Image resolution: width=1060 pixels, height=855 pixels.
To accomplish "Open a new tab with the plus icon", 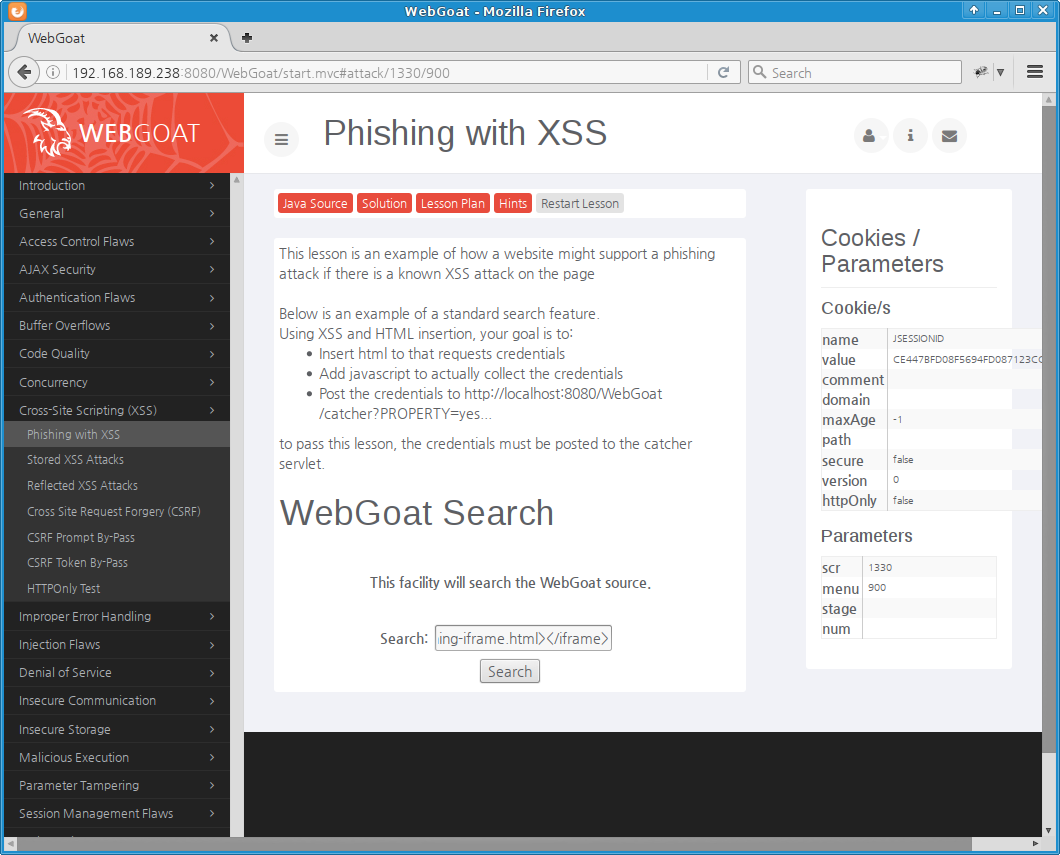I will click(247, 38).
